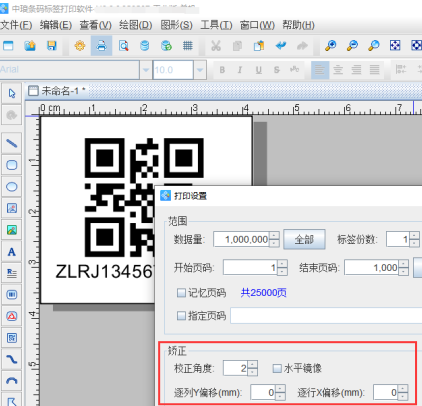Open the 绘图(D) menu
Image resolution: width=422 pixels, height=406 pixels.
coord(136,25)
